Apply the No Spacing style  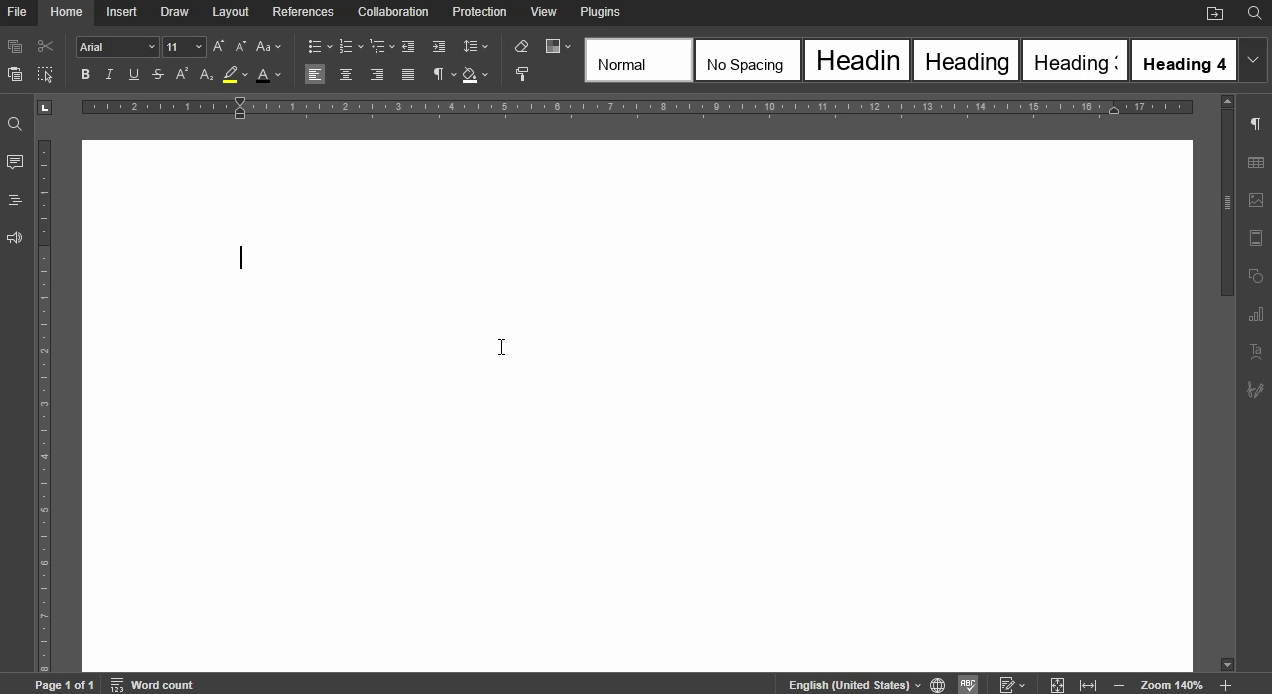[748, 60]
